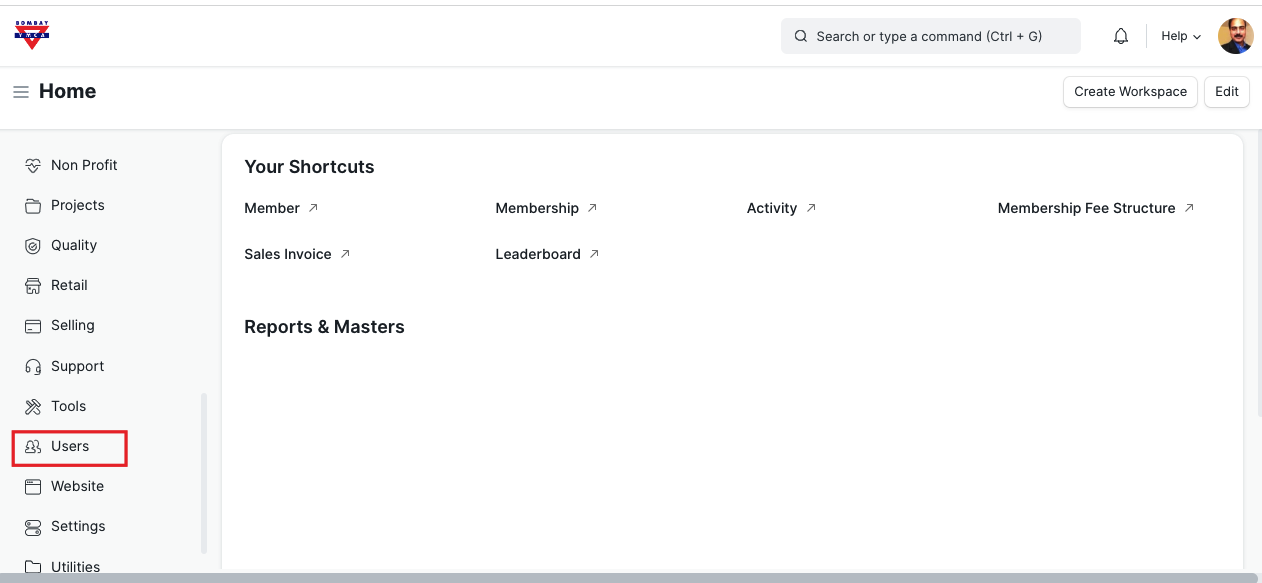Click the Users people icon
Screen dimensions: 1262x583
point(33,447)
